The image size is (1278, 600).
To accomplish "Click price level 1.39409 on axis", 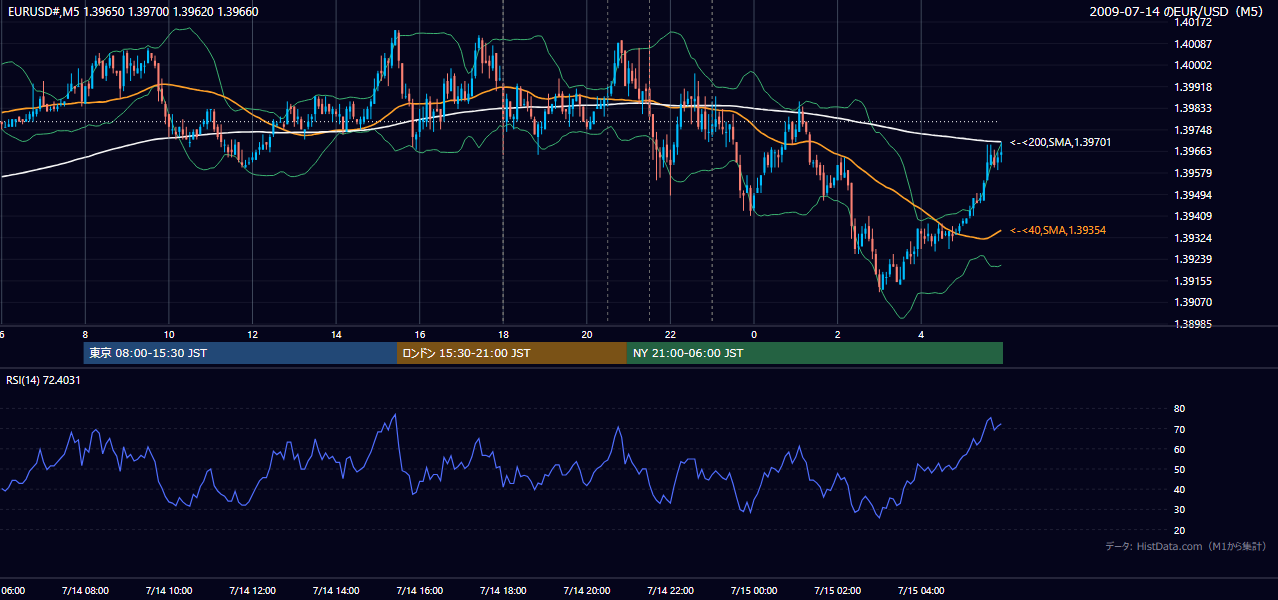I will click(x=1194, y=216).
